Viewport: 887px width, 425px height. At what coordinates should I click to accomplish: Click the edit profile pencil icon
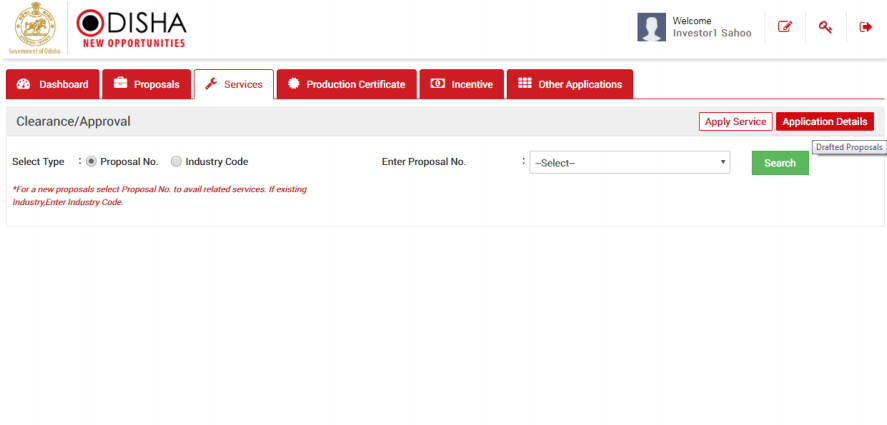point(785,27)
